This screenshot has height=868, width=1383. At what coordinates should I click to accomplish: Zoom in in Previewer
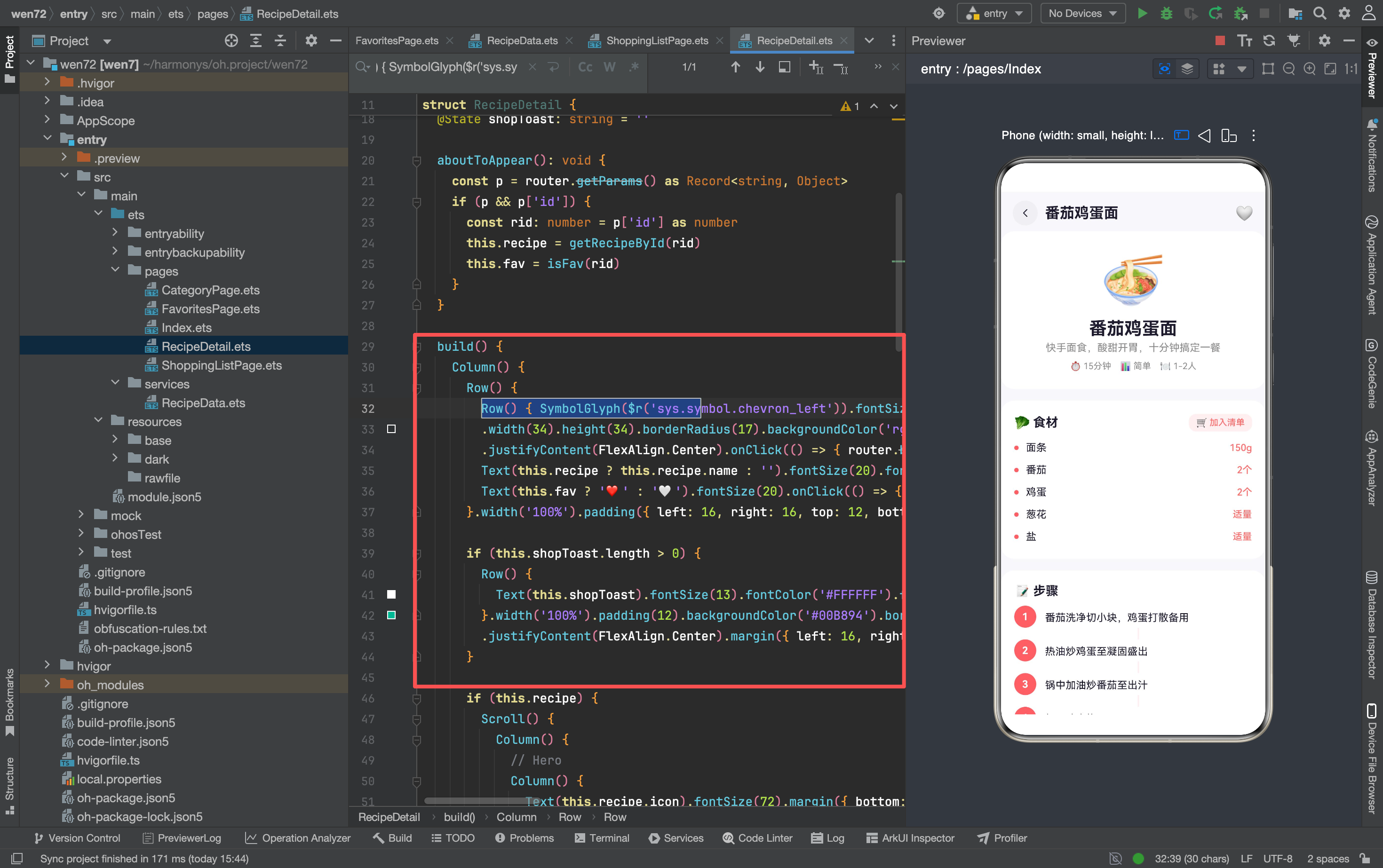click(x=1310, y=69)
